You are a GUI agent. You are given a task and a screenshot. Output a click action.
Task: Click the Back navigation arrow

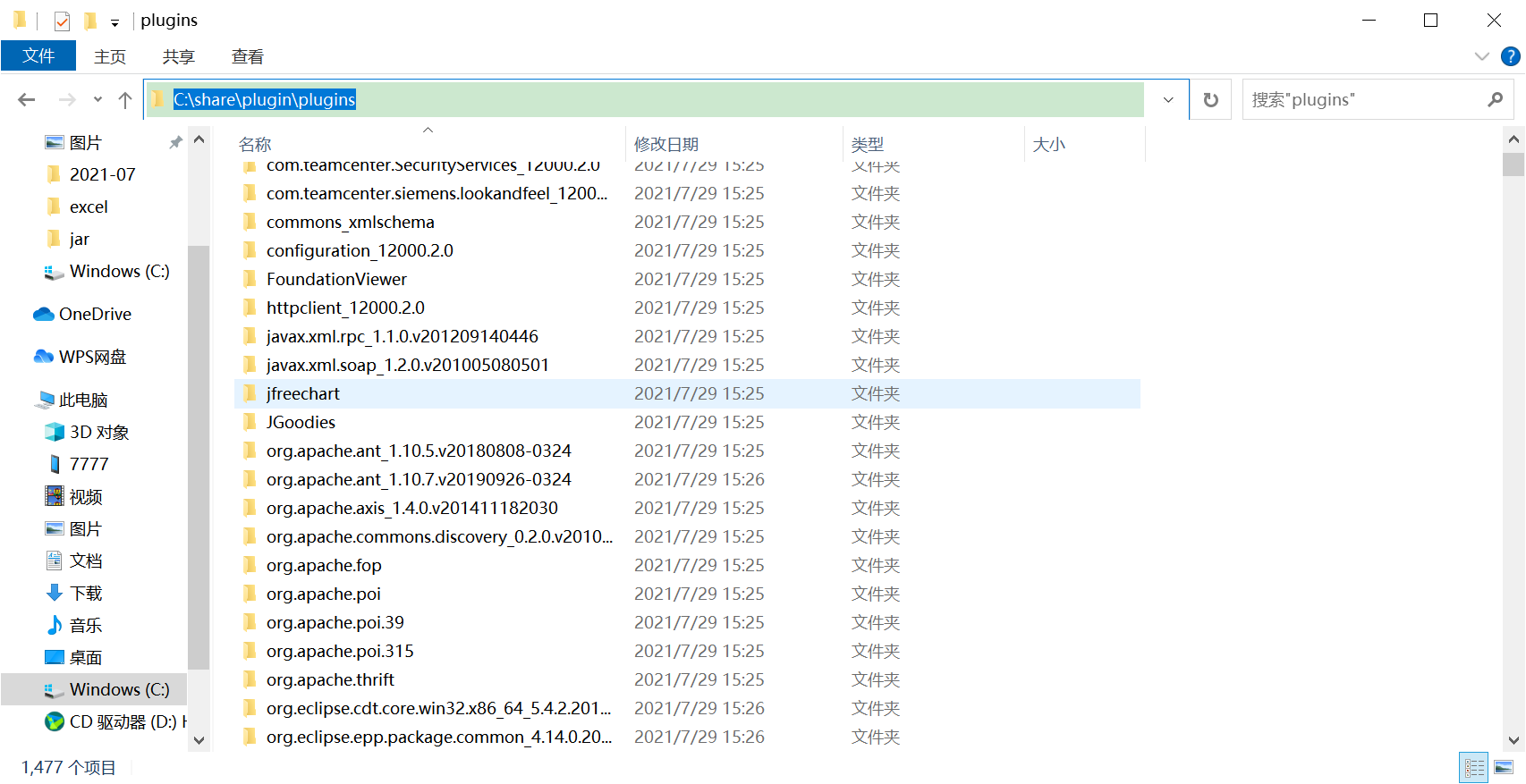pos(27,99)
